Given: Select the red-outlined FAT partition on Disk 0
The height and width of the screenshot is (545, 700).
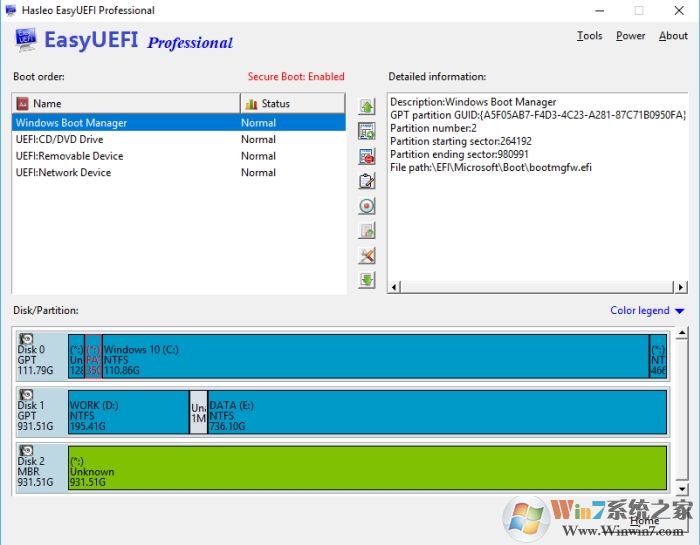Looking at the screenshot, I should click(x=93, y=357).
